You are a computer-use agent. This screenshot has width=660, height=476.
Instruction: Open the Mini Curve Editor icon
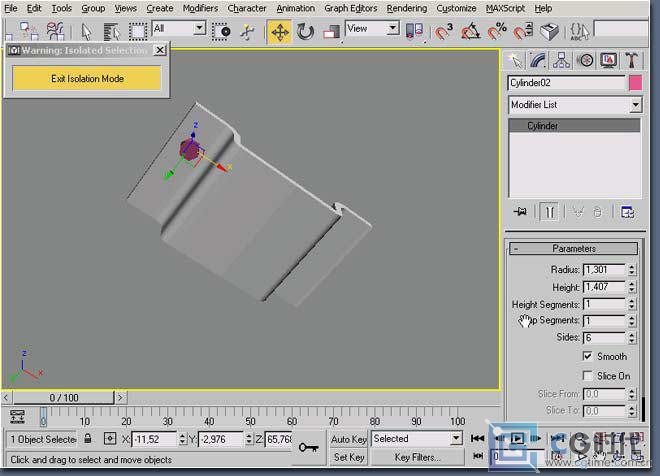[18, 416]
